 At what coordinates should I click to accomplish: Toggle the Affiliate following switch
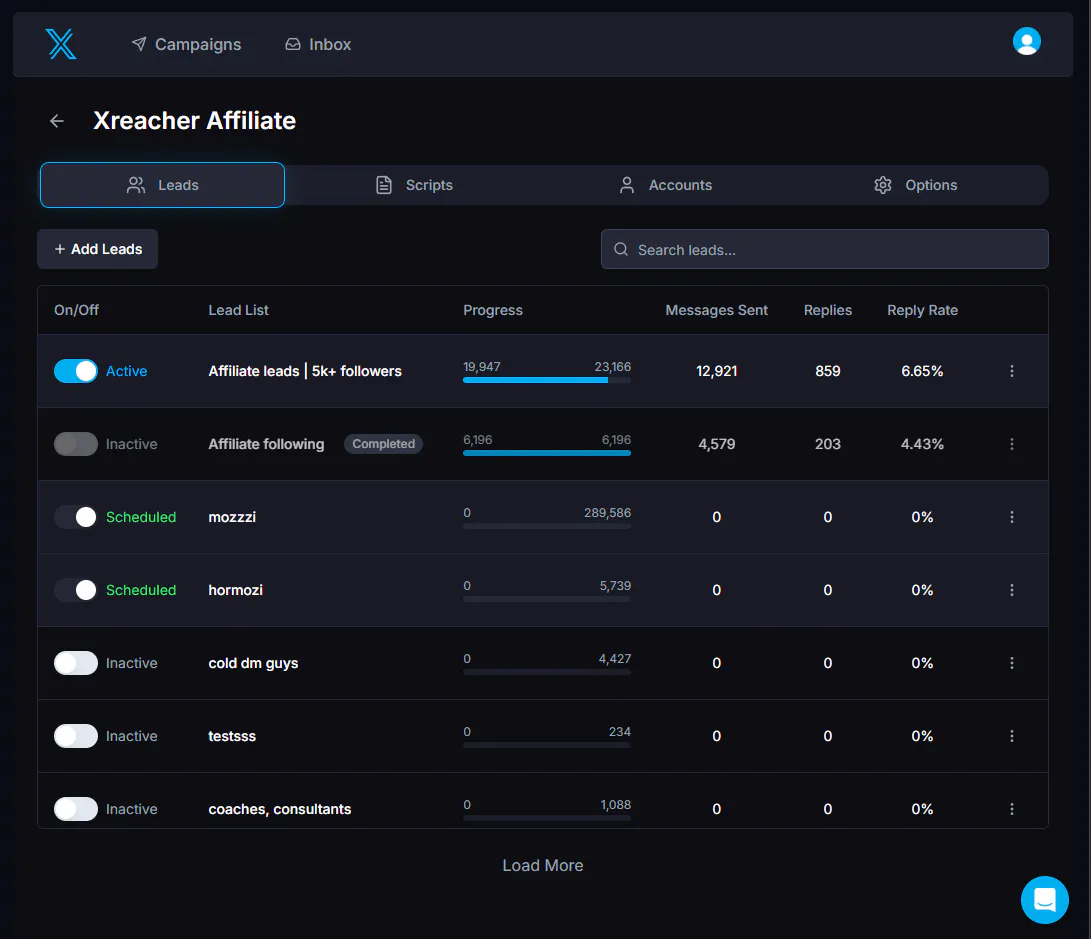76,444
